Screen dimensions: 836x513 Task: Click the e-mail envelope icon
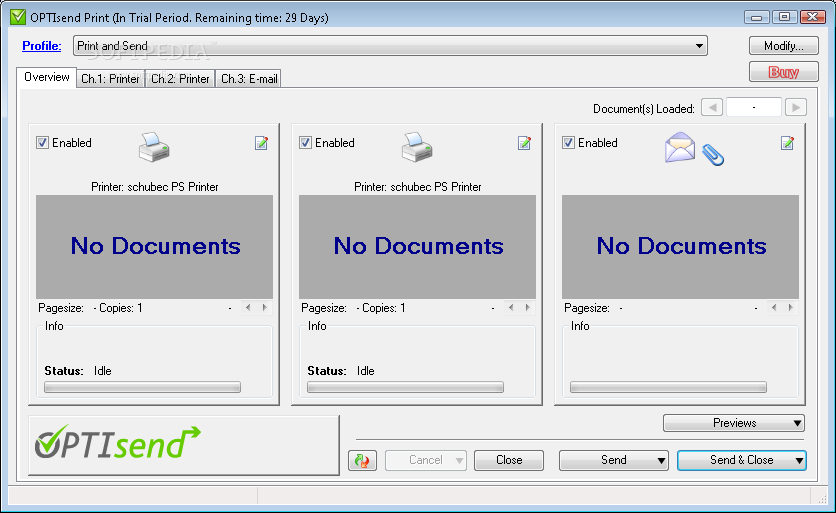680,147
